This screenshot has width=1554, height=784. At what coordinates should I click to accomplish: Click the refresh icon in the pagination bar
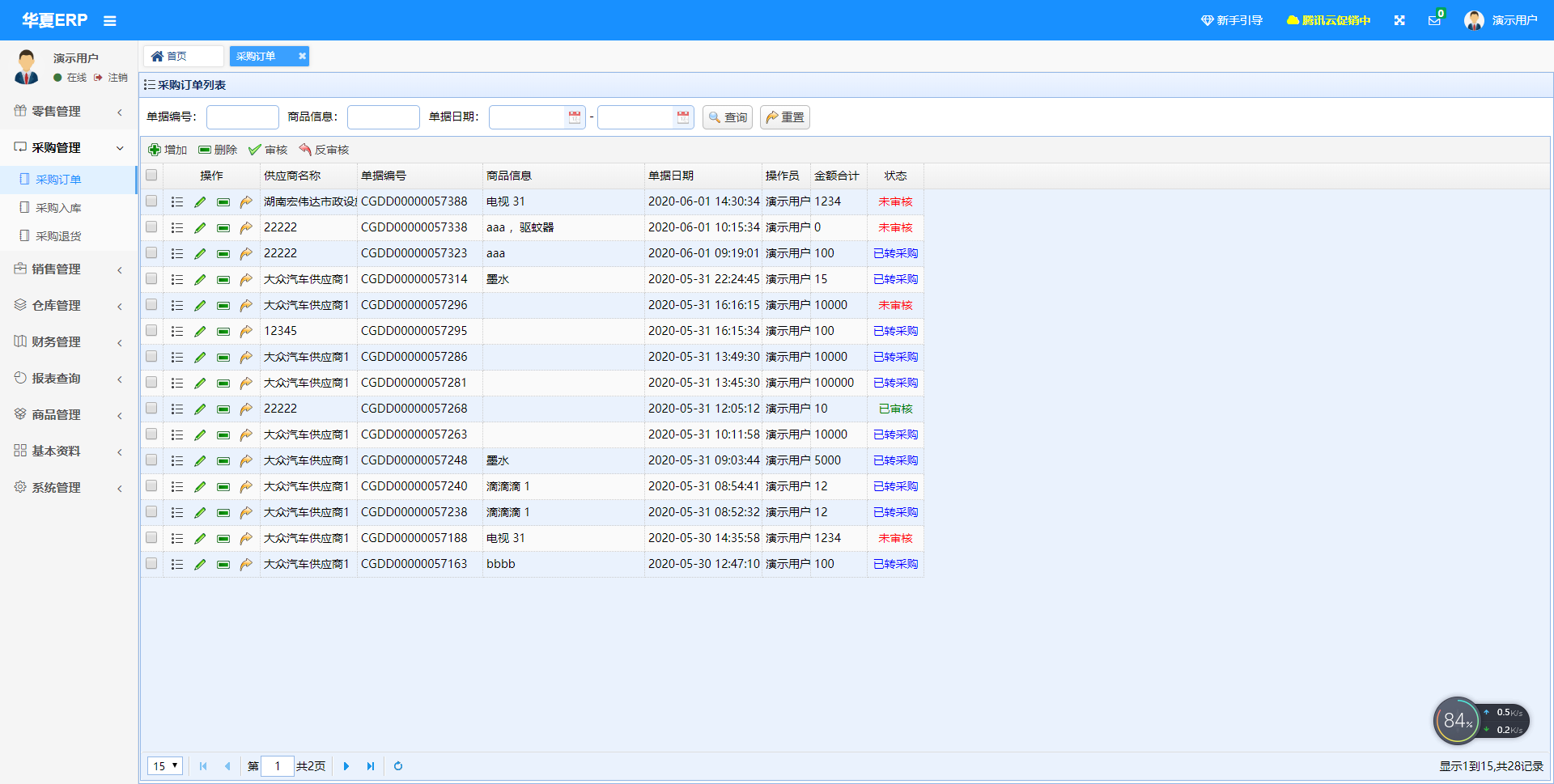click(x=398, y=766)
